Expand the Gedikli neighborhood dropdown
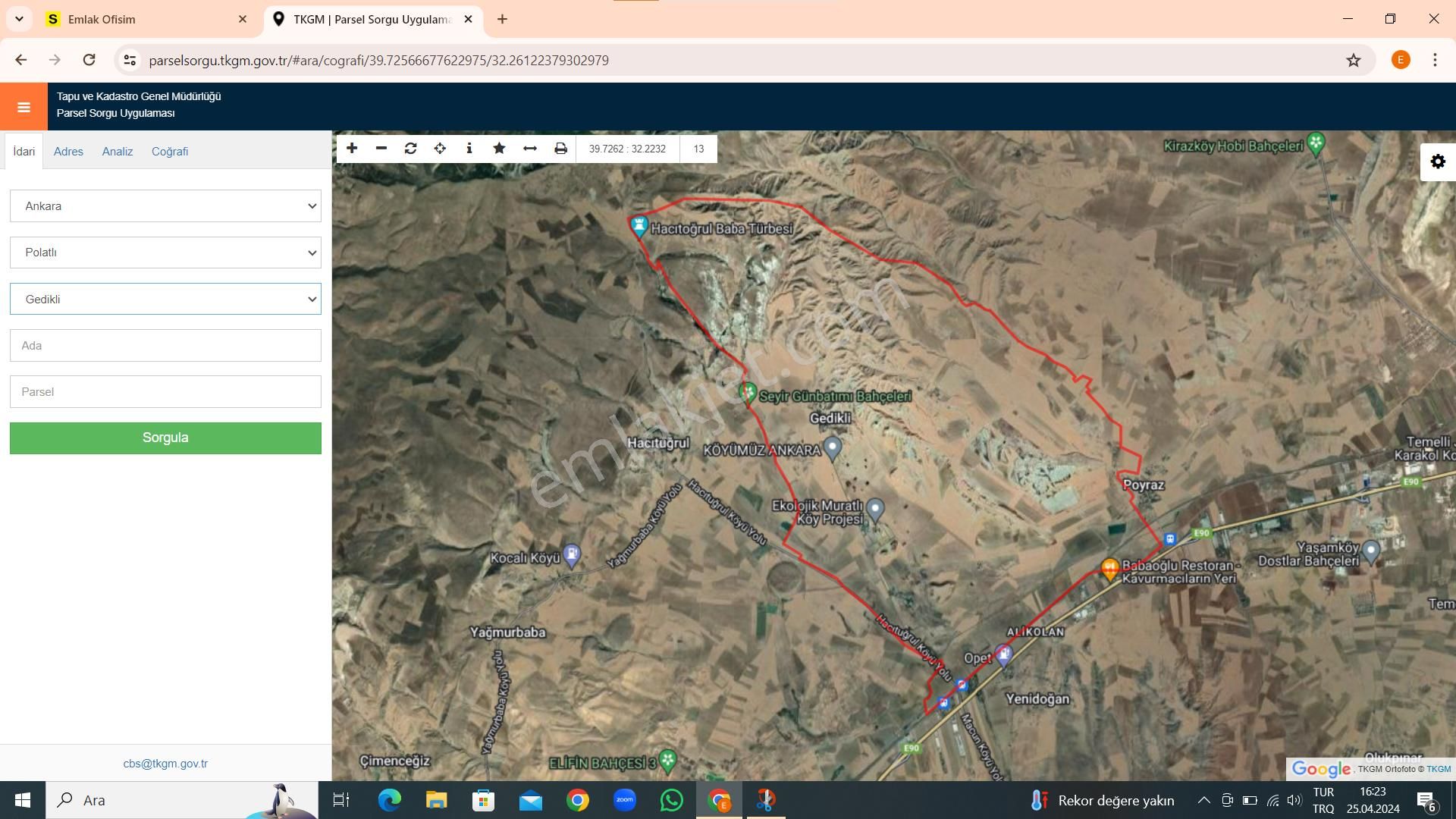The image size is (1456, 819). click(x=165, y=299)
